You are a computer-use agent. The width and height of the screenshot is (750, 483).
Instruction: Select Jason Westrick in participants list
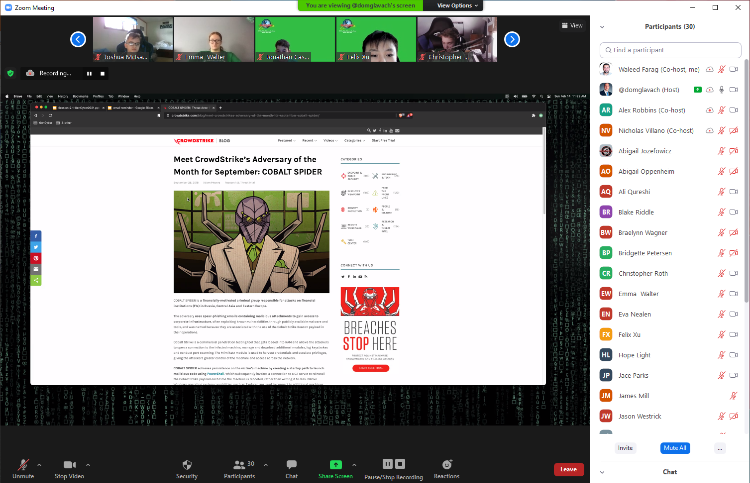pyautogui.click(x=669, y=416)
